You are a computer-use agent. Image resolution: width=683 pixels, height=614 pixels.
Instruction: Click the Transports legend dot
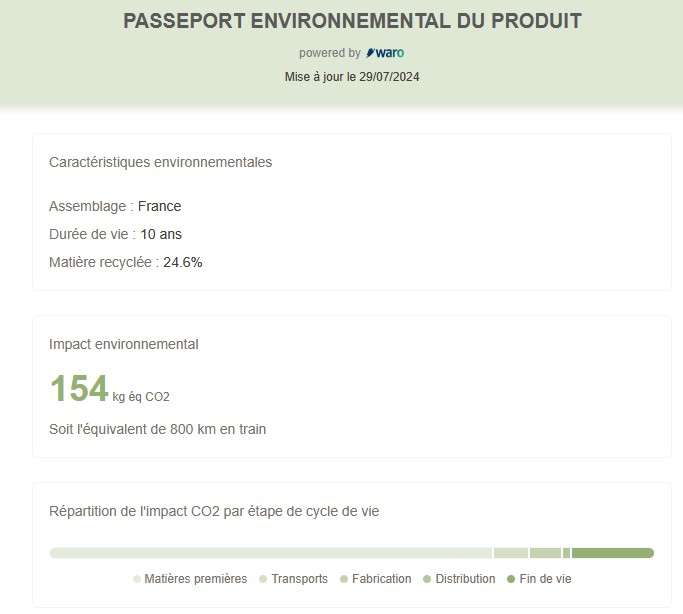click(263, 579)
